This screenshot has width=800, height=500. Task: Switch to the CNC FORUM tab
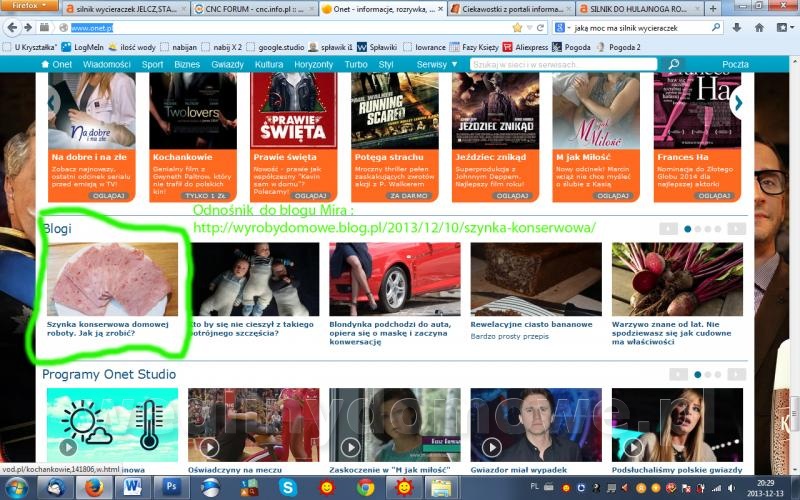point(255,9)
